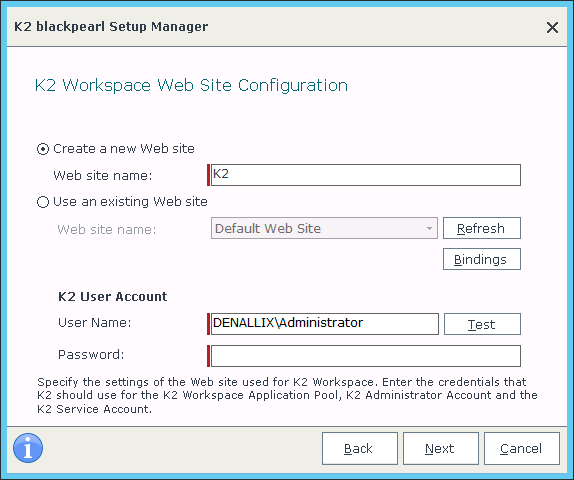Click the K2 User Account heading
574x480 pixels.
click(x=113, y=296)
